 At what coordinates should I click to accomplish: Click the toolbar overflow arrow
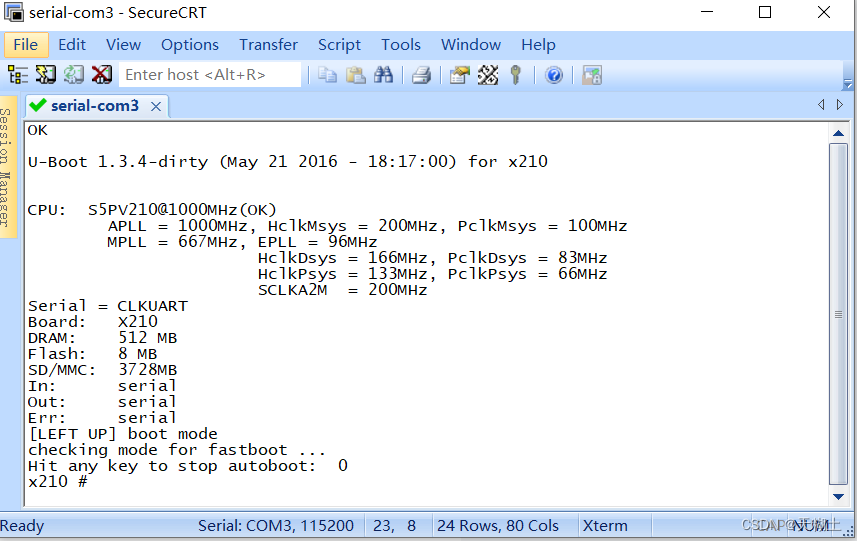pos(848,84)
